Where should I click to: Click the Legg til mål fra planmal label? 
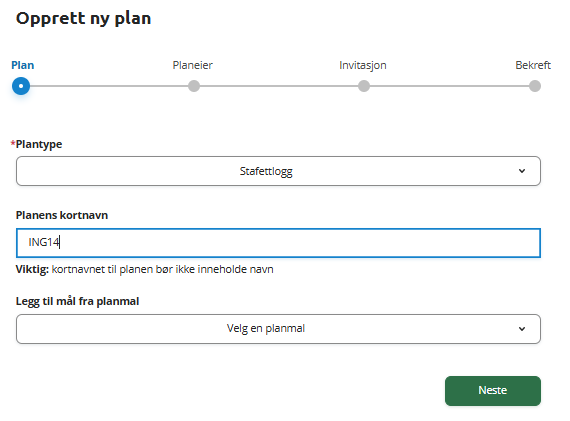click(x=77, y=301)
